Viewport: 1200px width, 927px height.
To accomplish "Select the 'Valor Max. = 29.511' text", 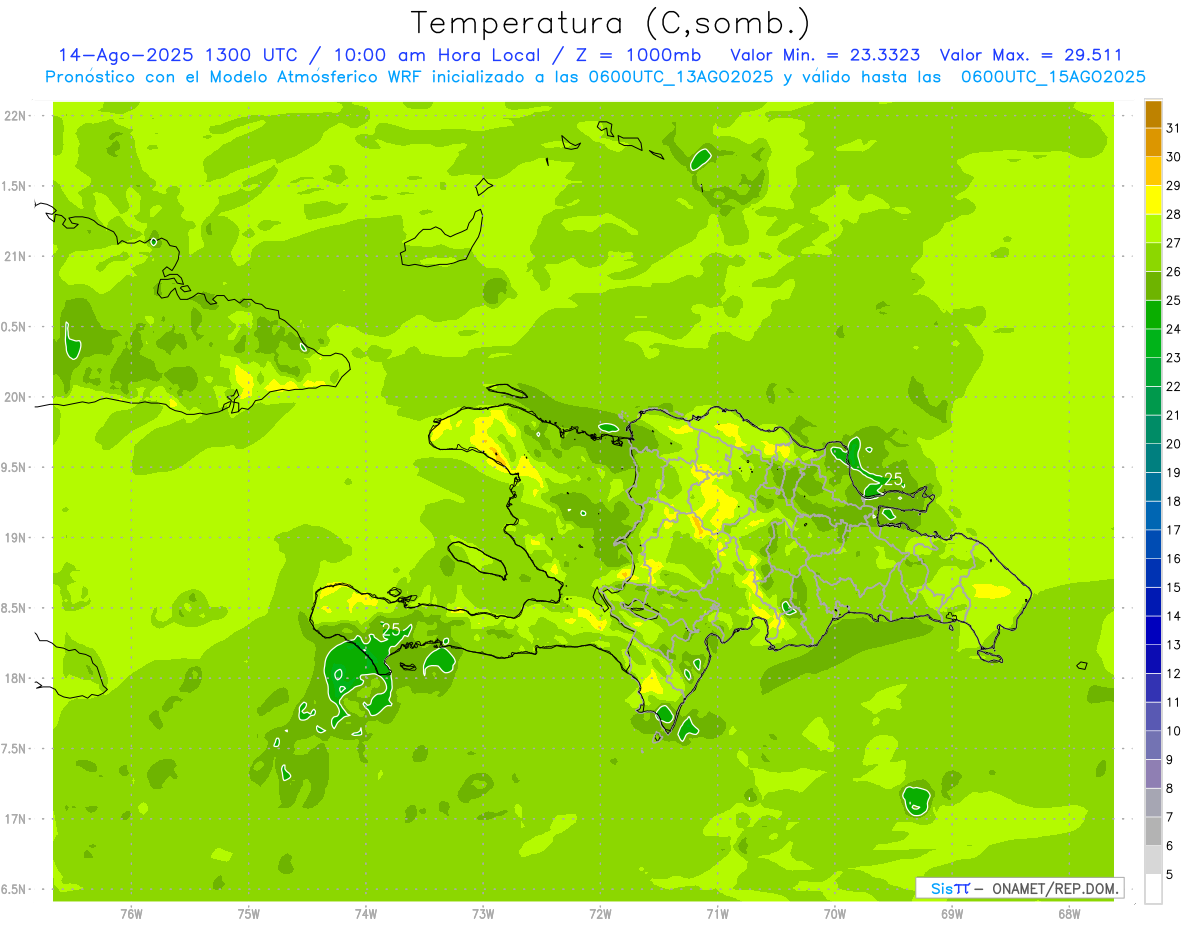I will coord(1030,55).
